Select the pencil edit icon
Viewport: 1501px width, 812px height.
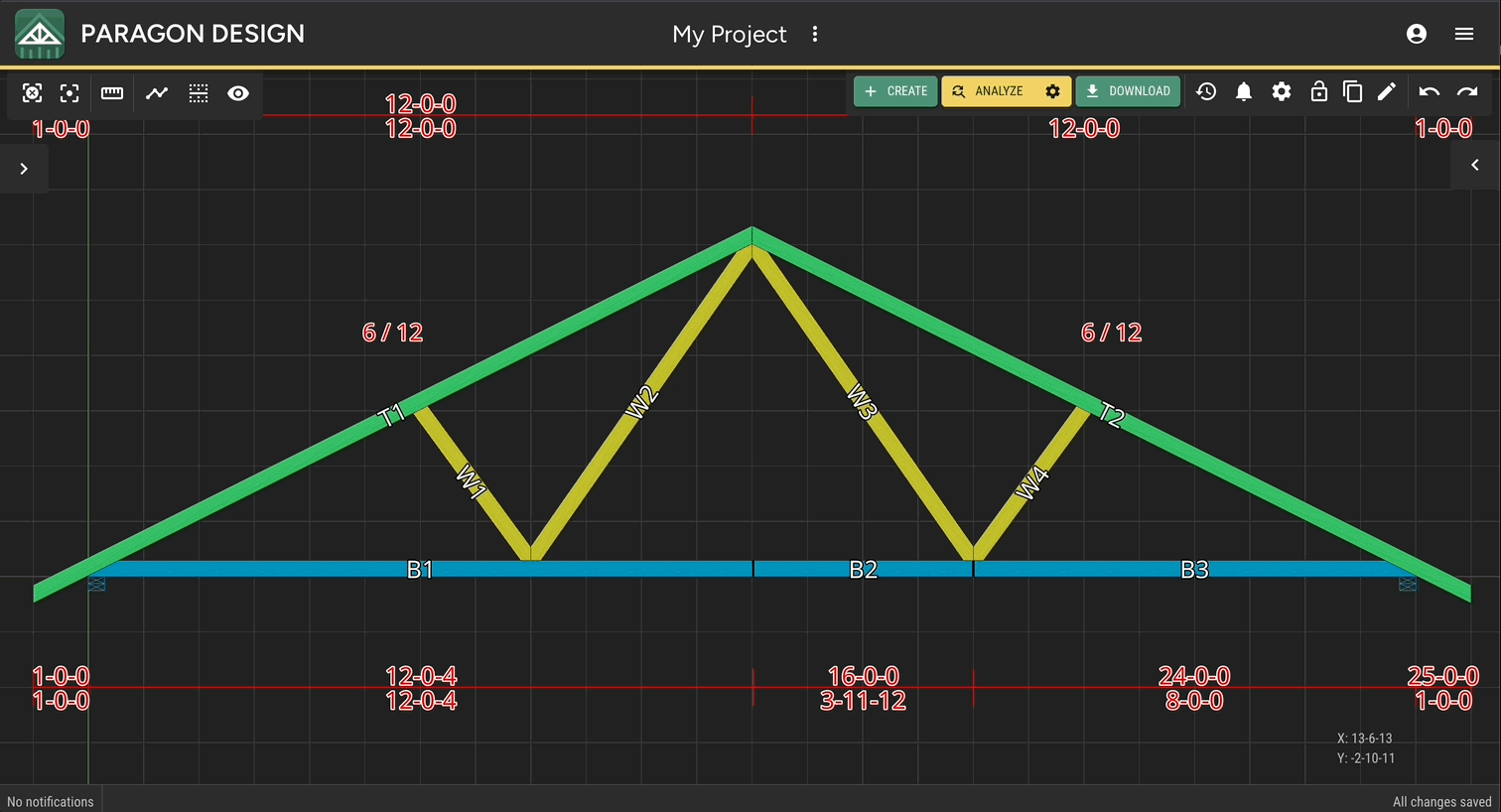tap(1387, 91)
